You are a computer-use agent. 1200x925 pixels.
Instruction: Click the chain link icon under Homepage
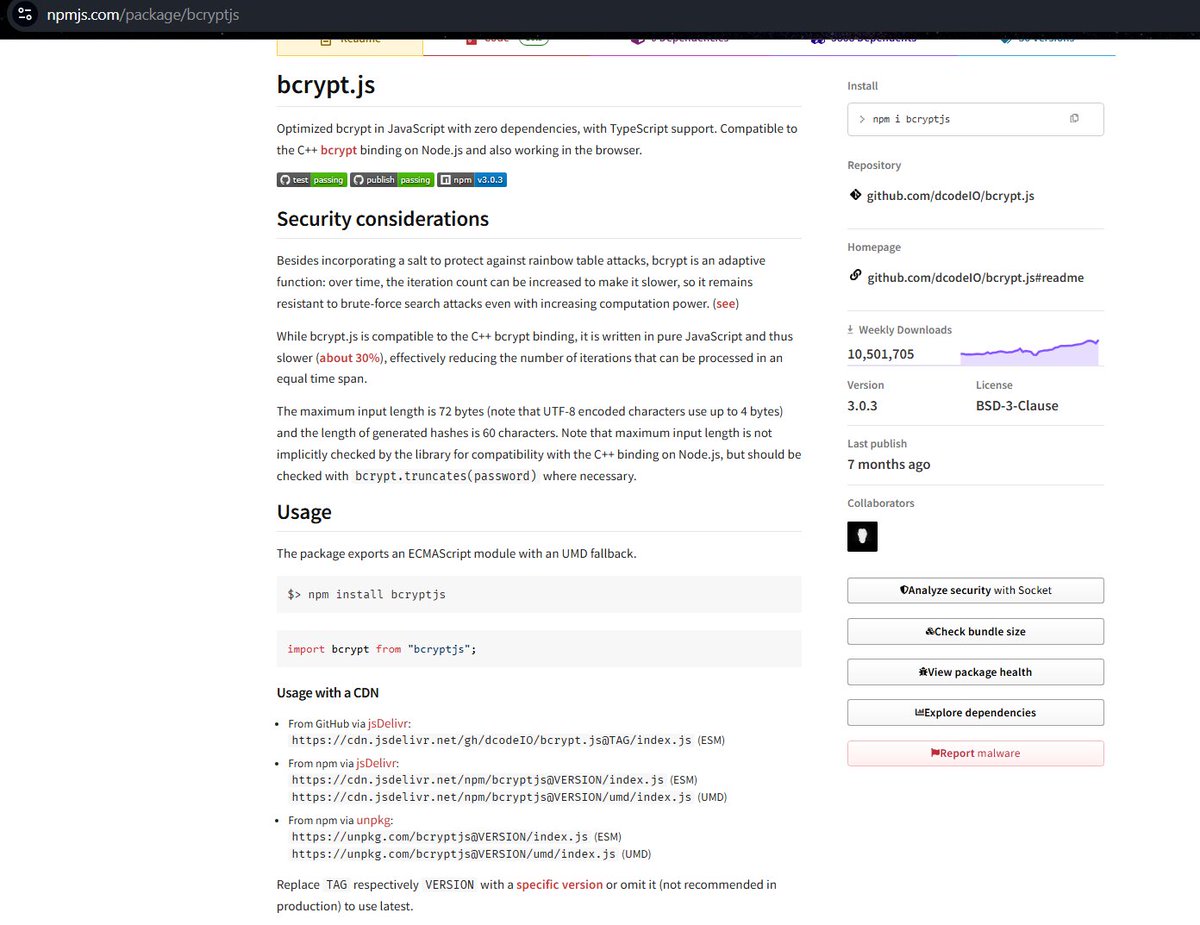coord(855,276)
